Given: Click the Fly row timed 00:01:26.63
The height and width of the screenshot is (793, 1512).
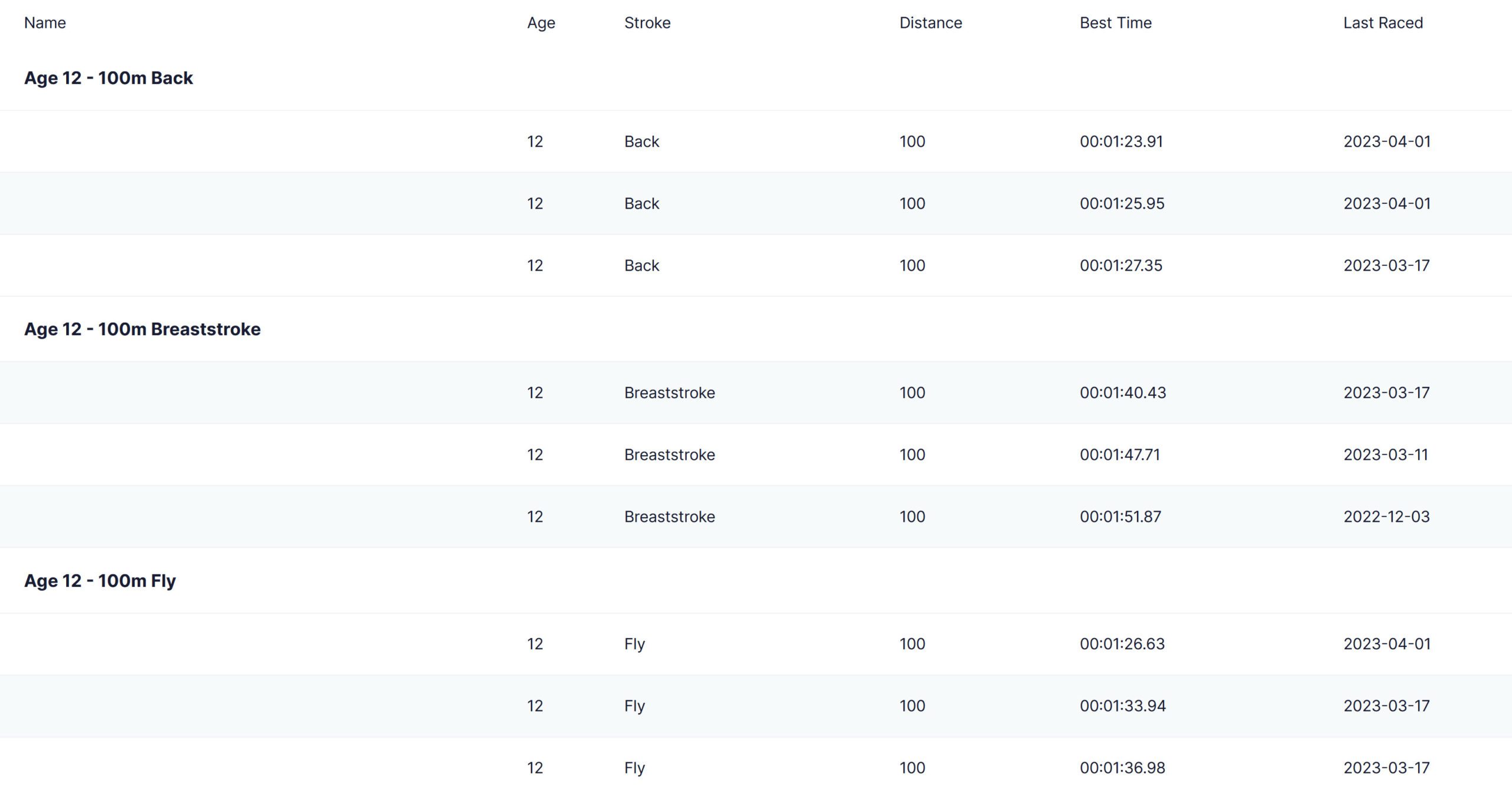Looking at the screenshot, I should [x=634, y=644].
